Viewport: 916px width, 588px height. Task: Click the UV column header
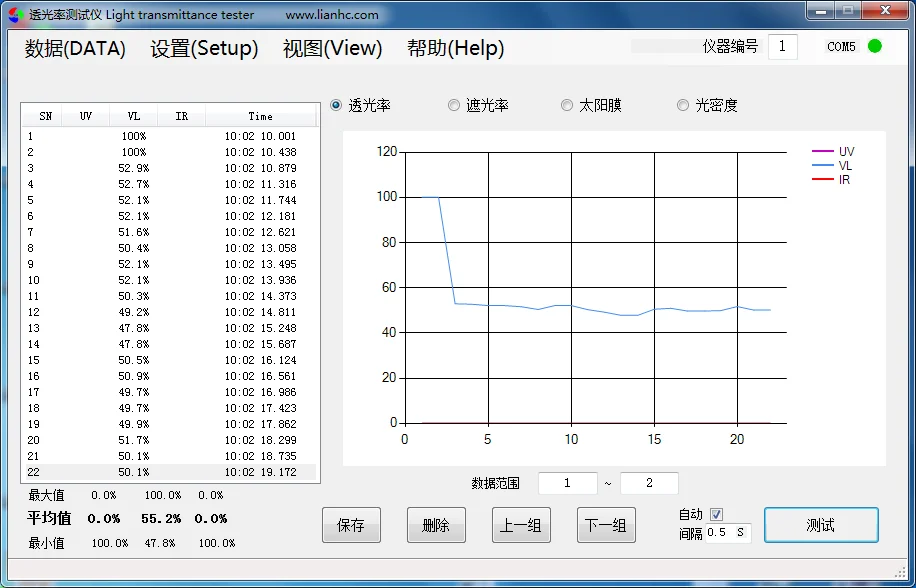click(86, 116)
